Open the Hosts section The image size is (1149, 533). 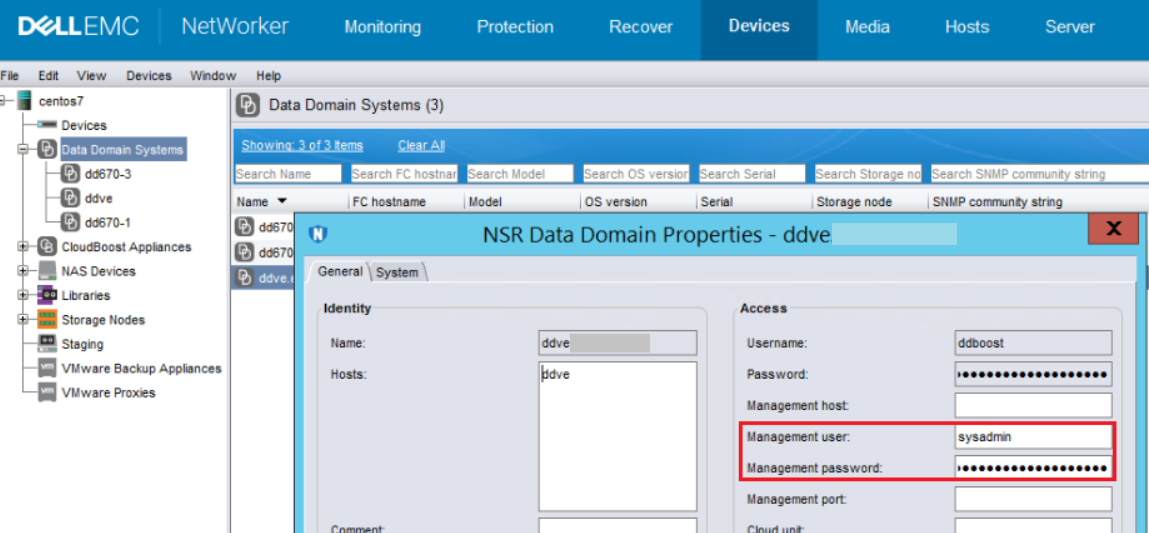[967, 27]
